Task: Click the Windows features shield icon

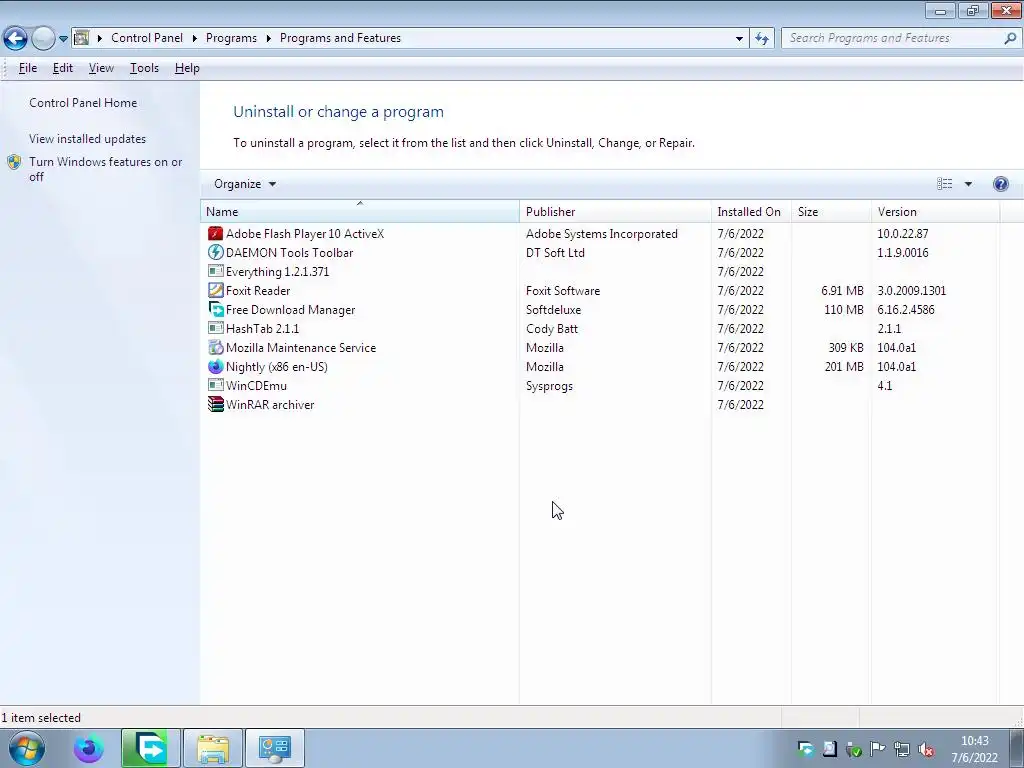Action: 14,162
